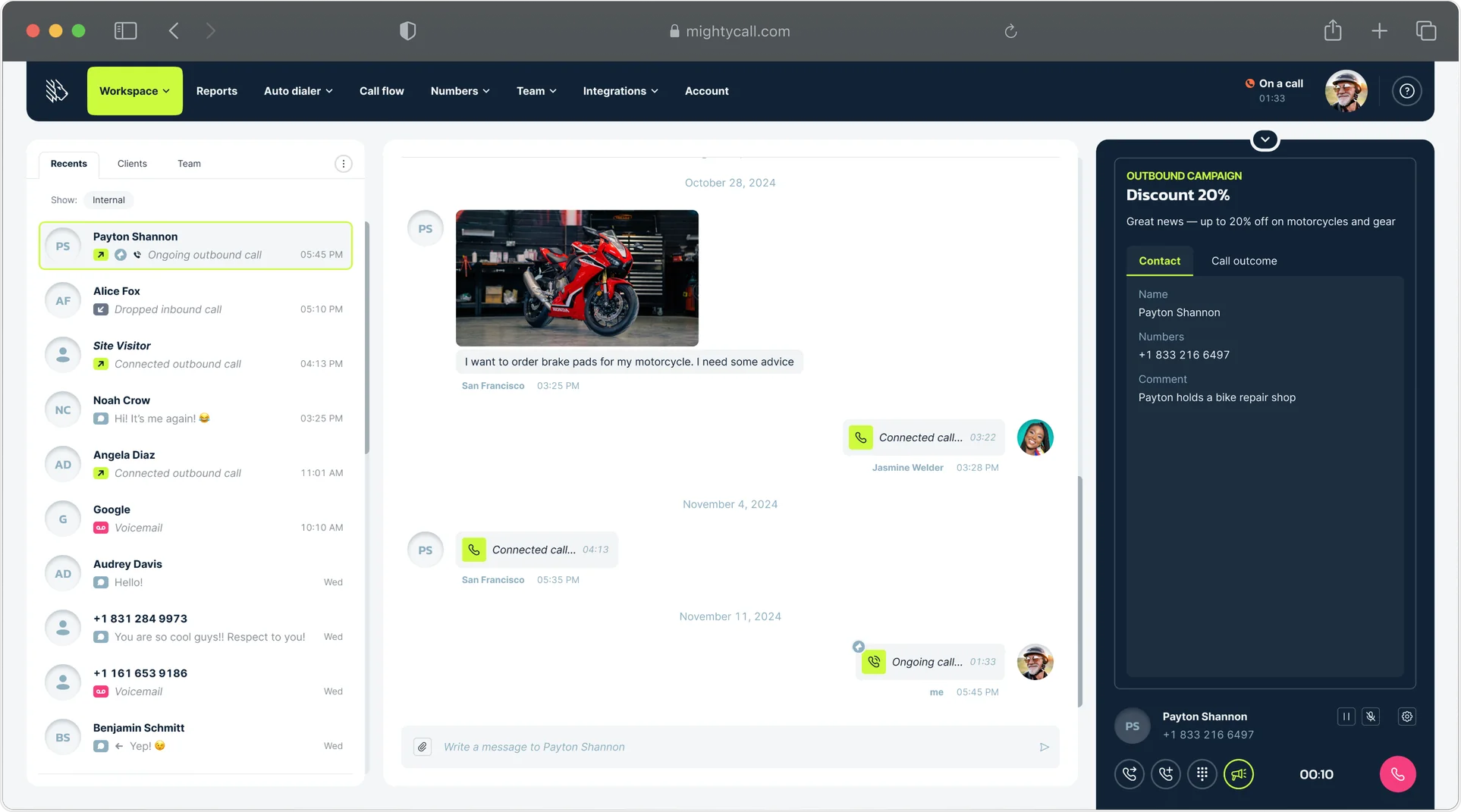Select the Contact tab
This screenshot has width=1461, height=812.
(x=1159, y=261)
